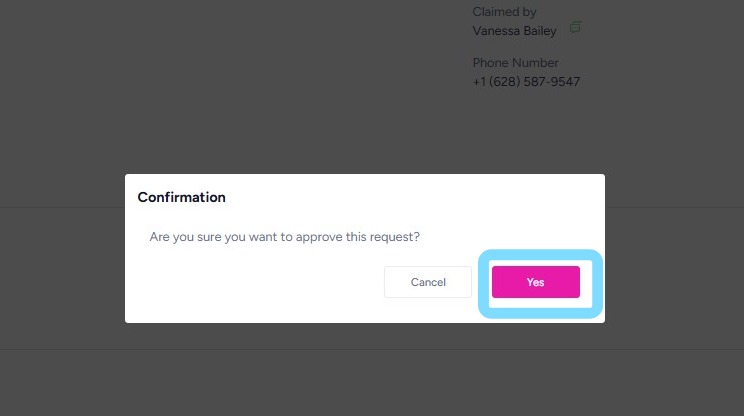Click the Vanessa Bailey name

click(514, 31)
